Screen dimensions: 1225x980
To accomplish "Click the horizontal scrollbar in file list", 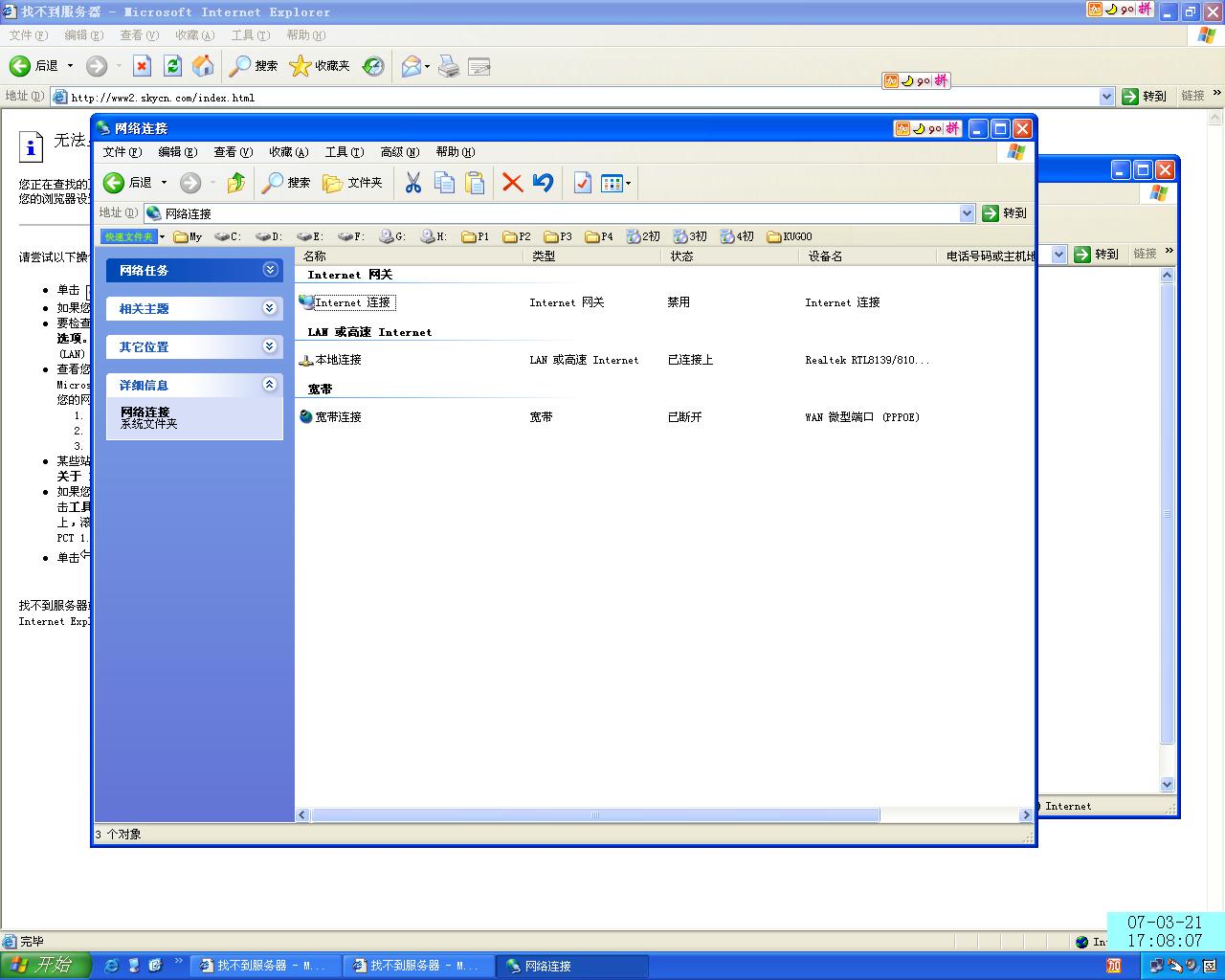I will (x=593, y=815).
